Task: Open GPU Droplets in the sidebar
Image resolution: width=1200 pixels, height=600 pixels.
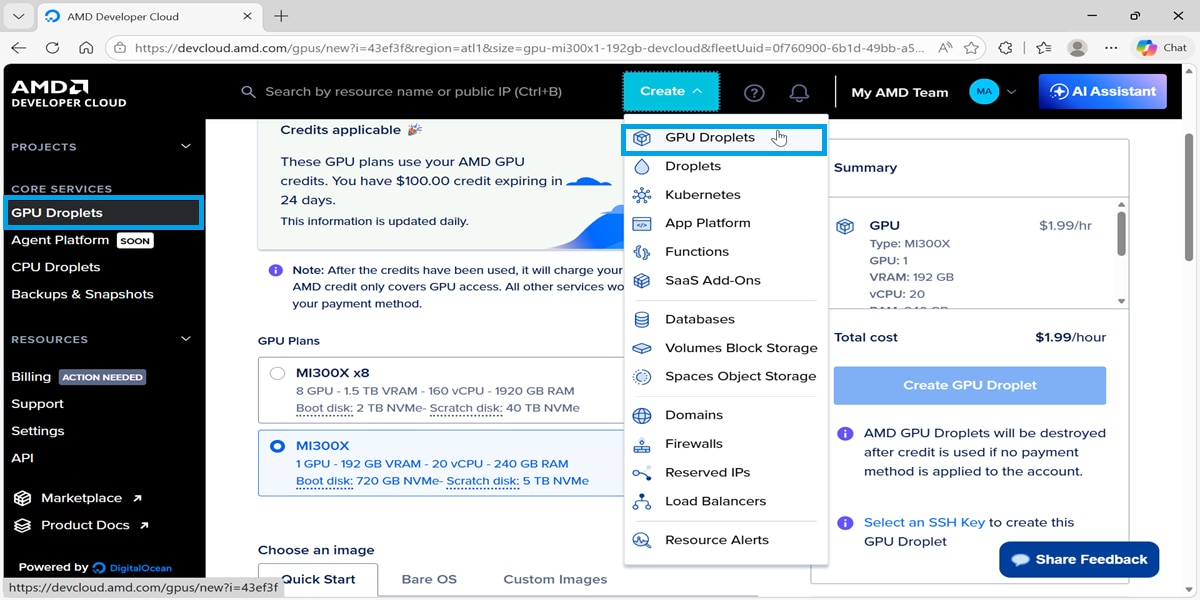Action: click(x=103, y=213)
